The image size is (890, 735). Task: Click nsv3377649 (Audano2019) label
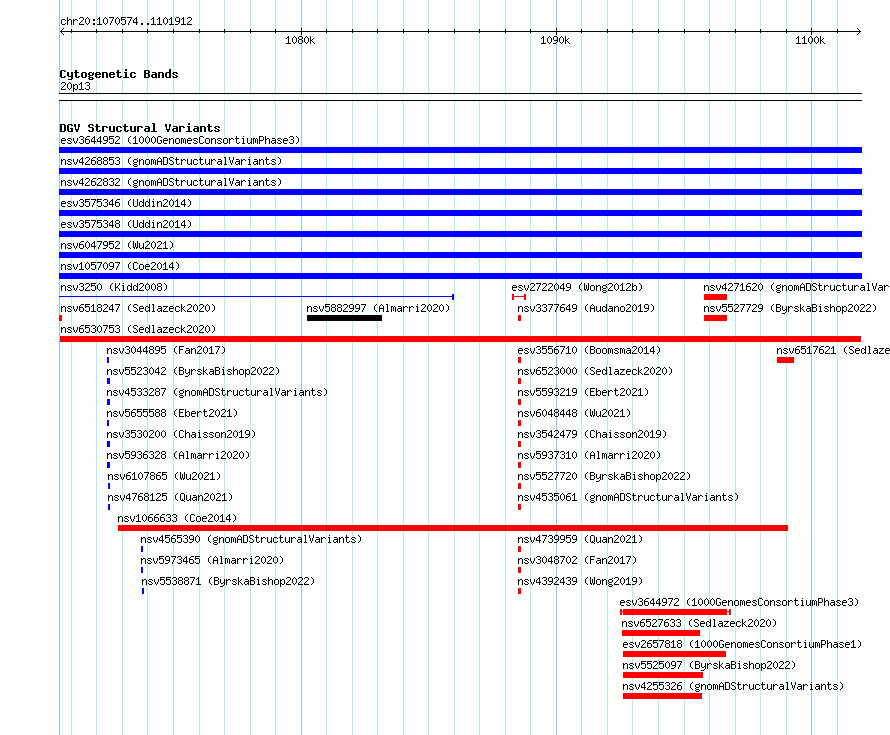click(586, 308)
